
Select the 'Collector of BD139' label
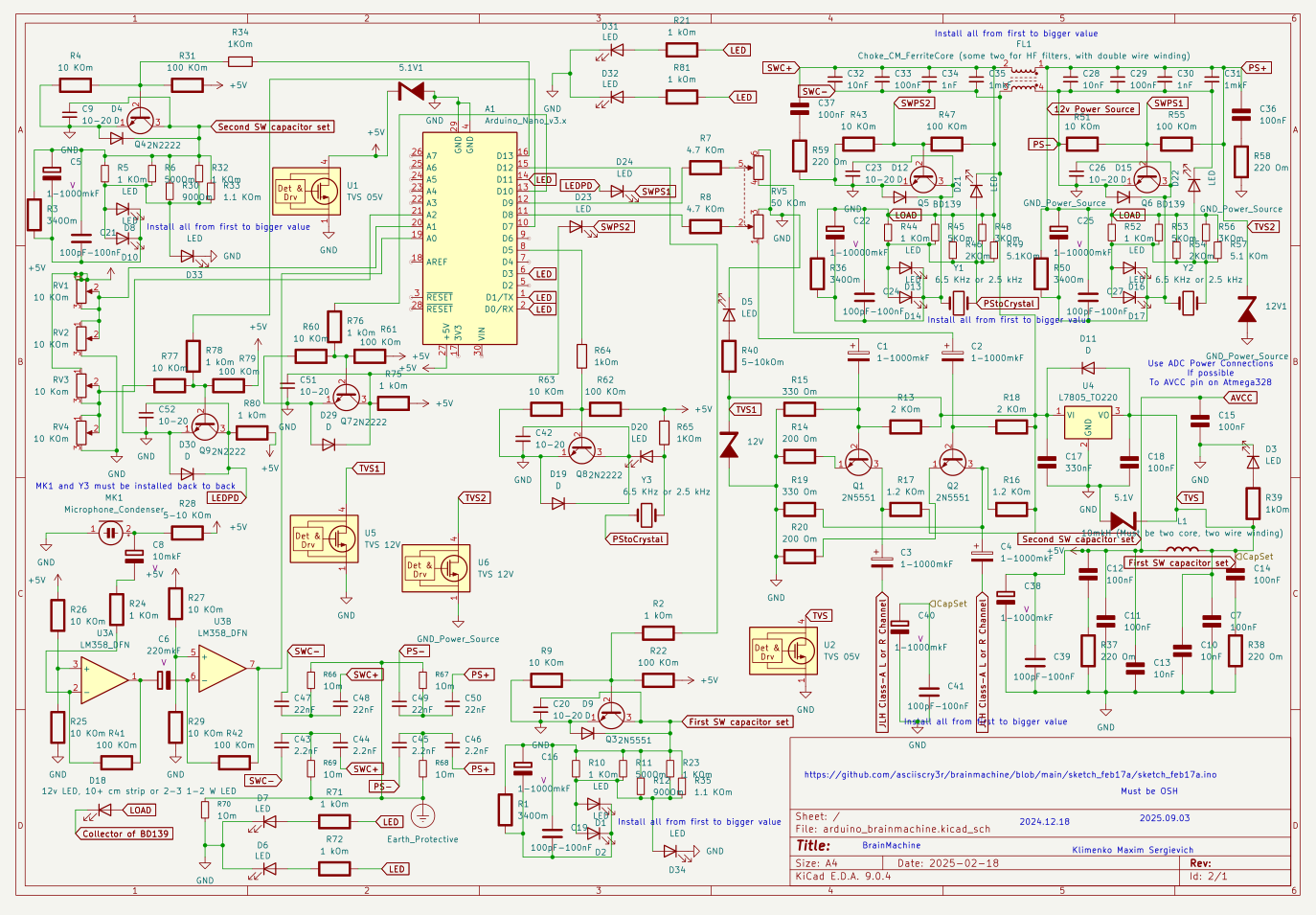point(124,834)
